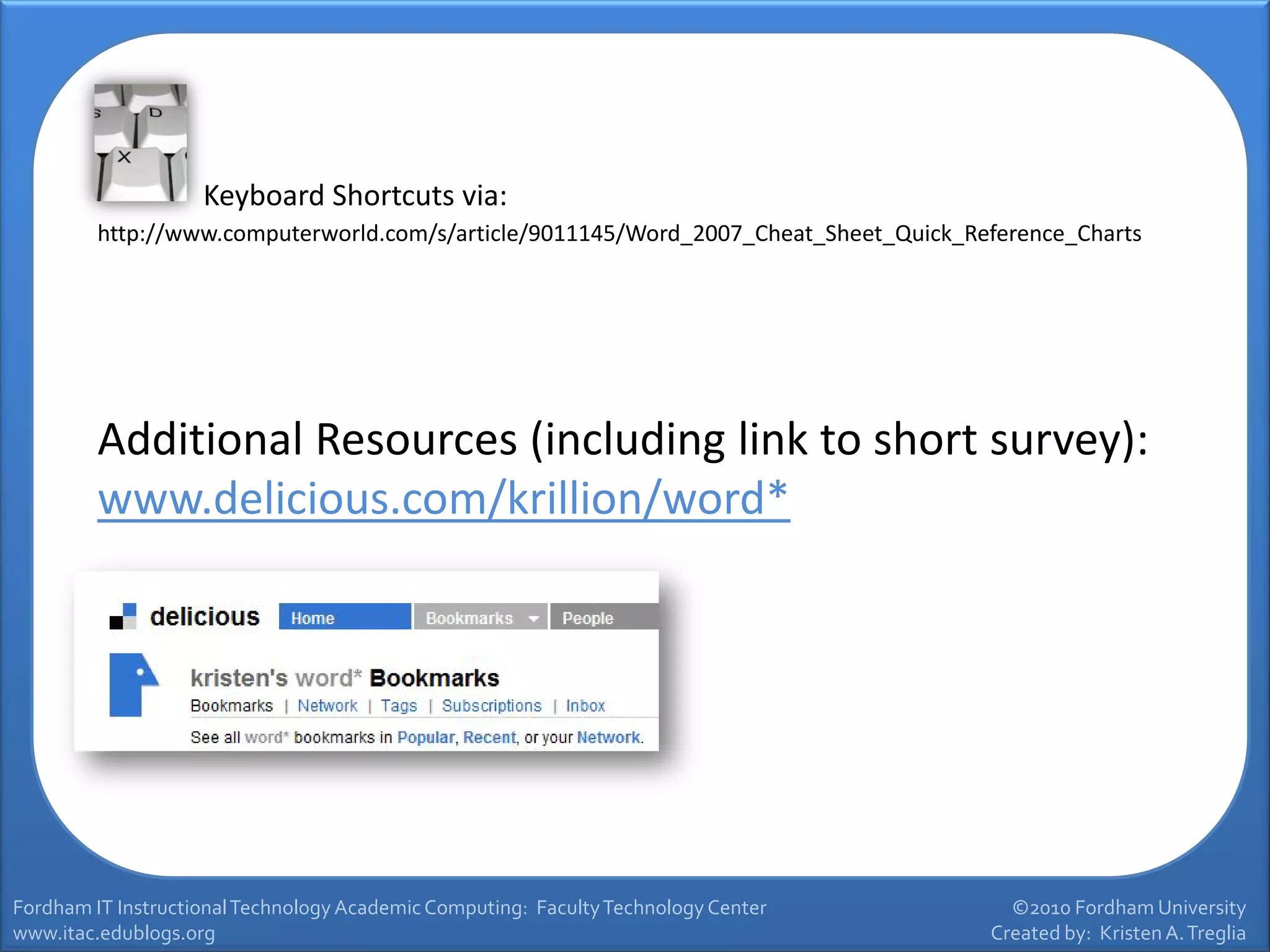View Recent word* bookmarks link
Viewport: 1270px width, 952px height.
489,738
